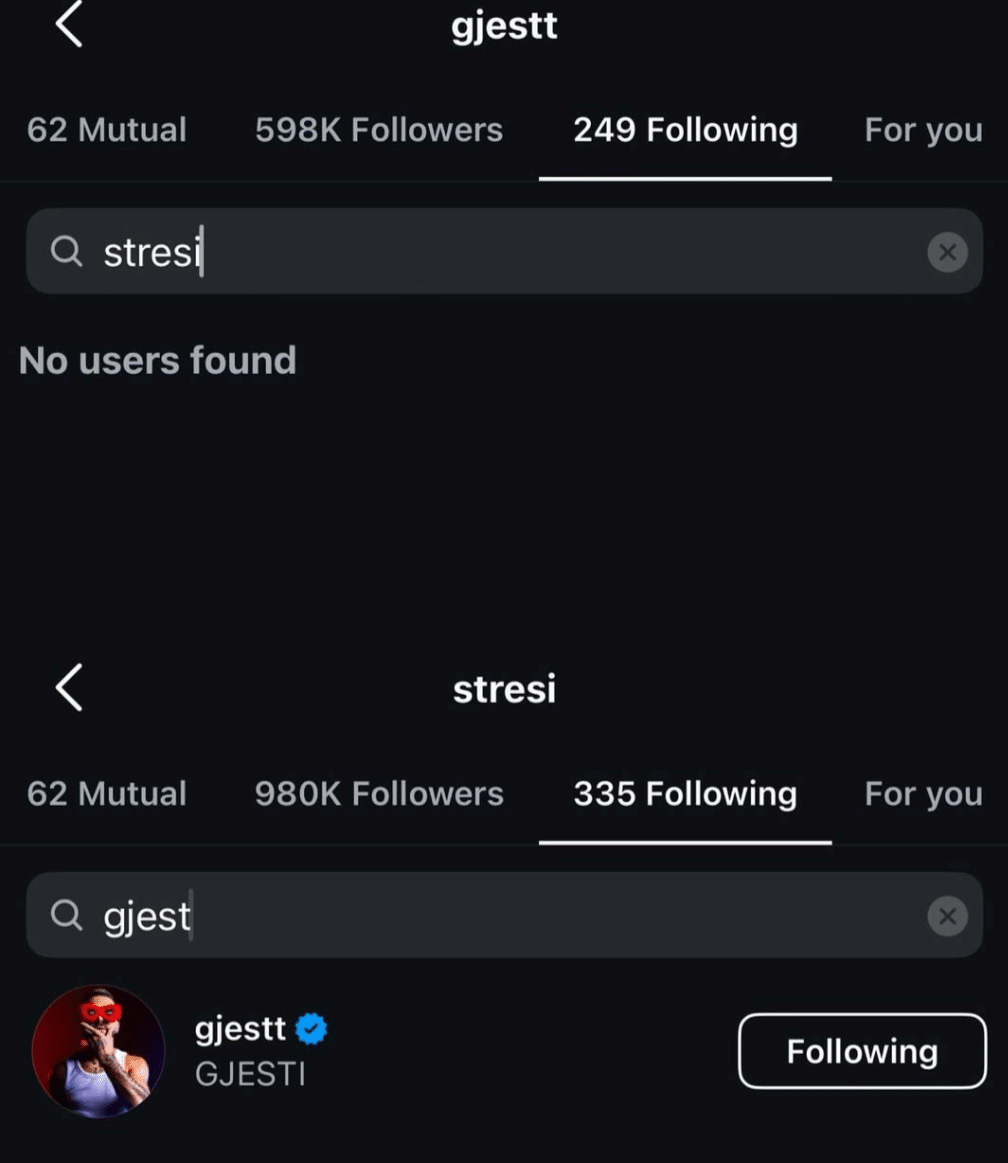Click the magnifier icon beside "gjest" query
The width and height of the screenshot is (1008, 1163).
66,915
